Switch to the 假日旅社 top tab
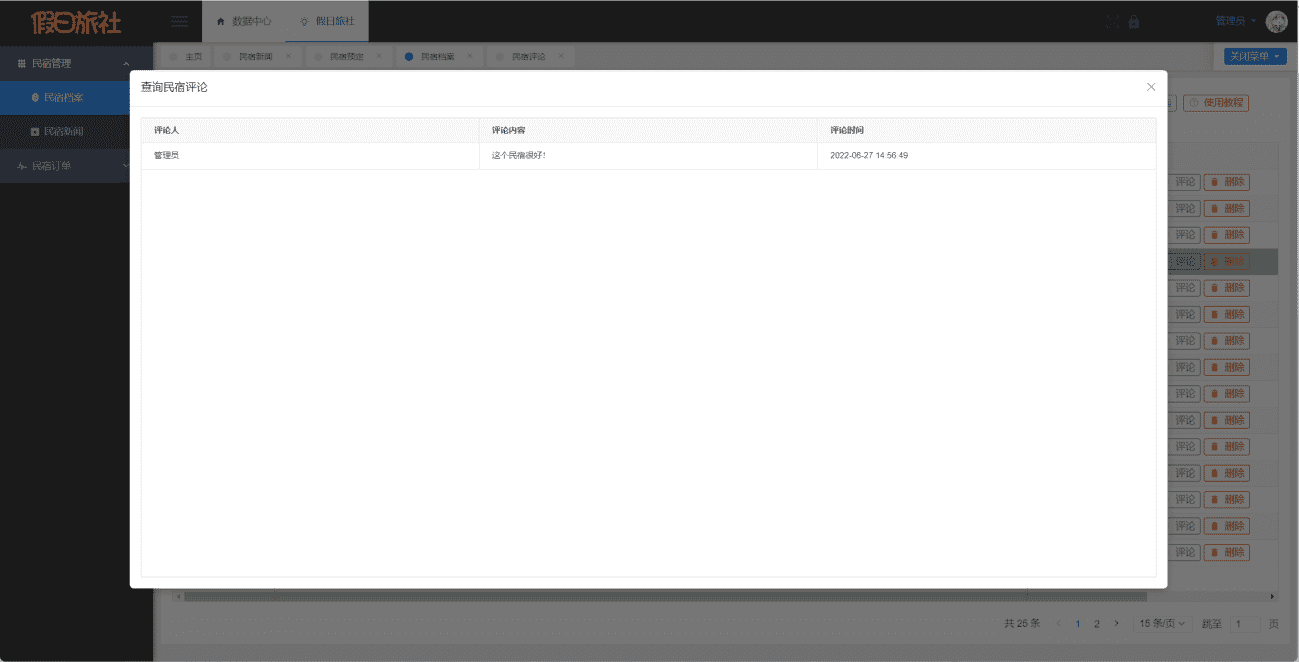This screenshot has width=1299, height=662. point(327,21)
